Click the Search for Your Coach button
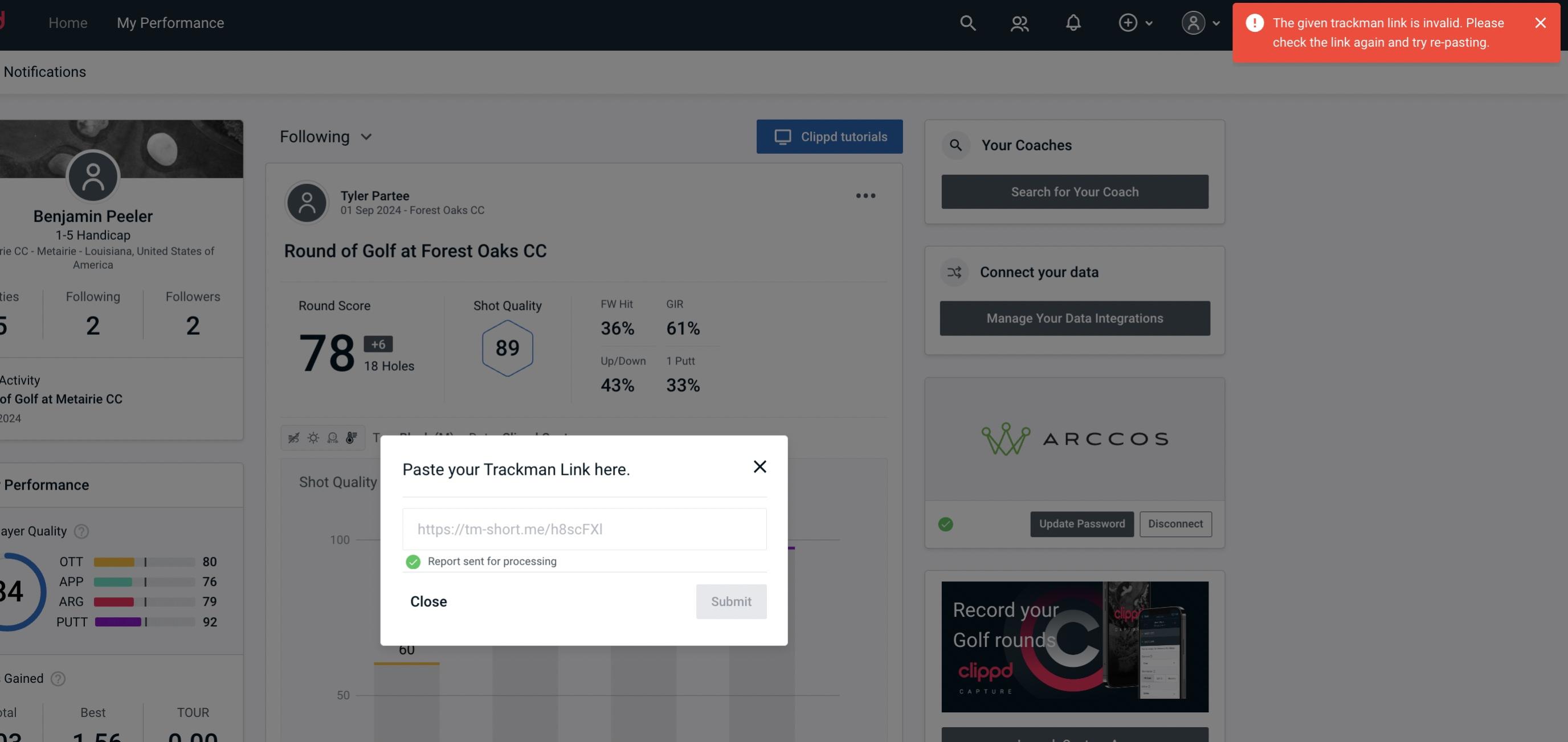Image resolution: width=1568 pixels, height=742 pixels. click(x=1075, y=191)
